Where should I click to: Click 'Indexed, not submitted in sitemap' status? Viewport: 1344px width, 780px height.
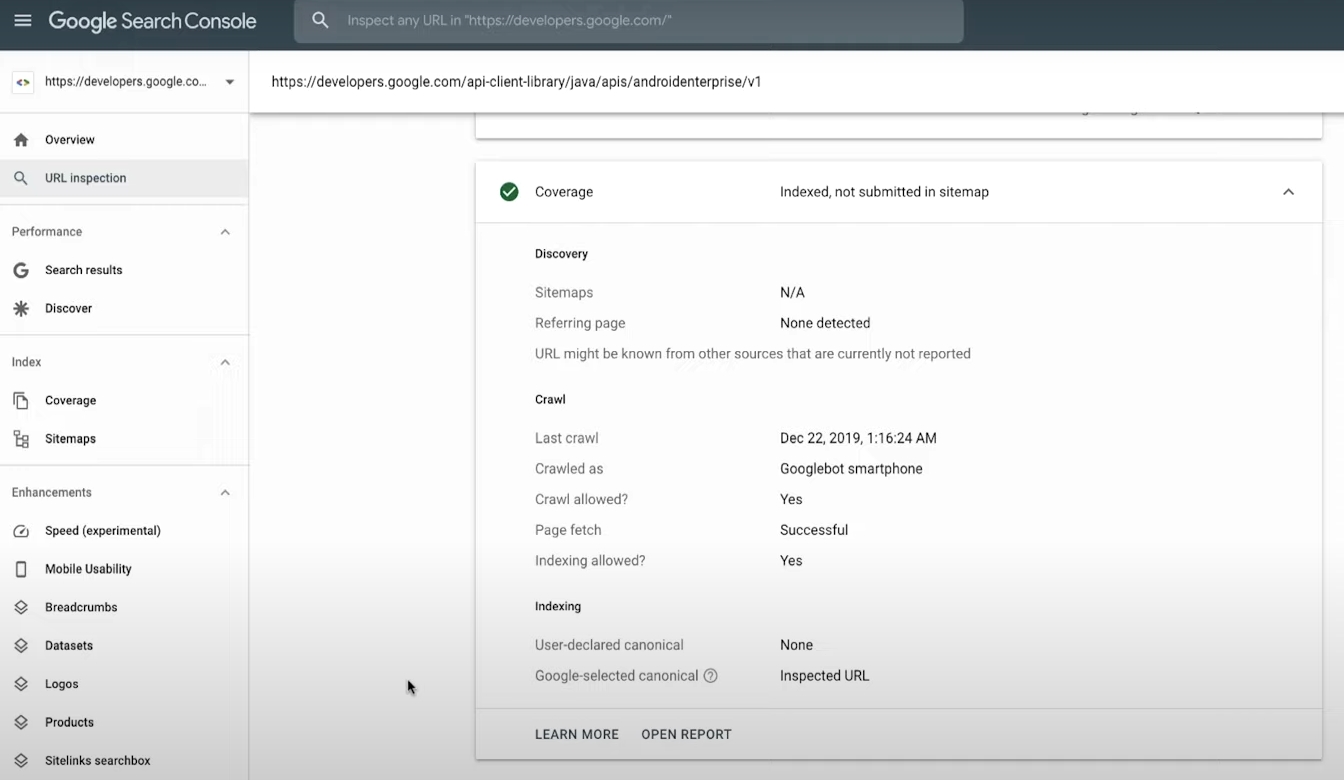pyautogui.click(x=884, y=192)
